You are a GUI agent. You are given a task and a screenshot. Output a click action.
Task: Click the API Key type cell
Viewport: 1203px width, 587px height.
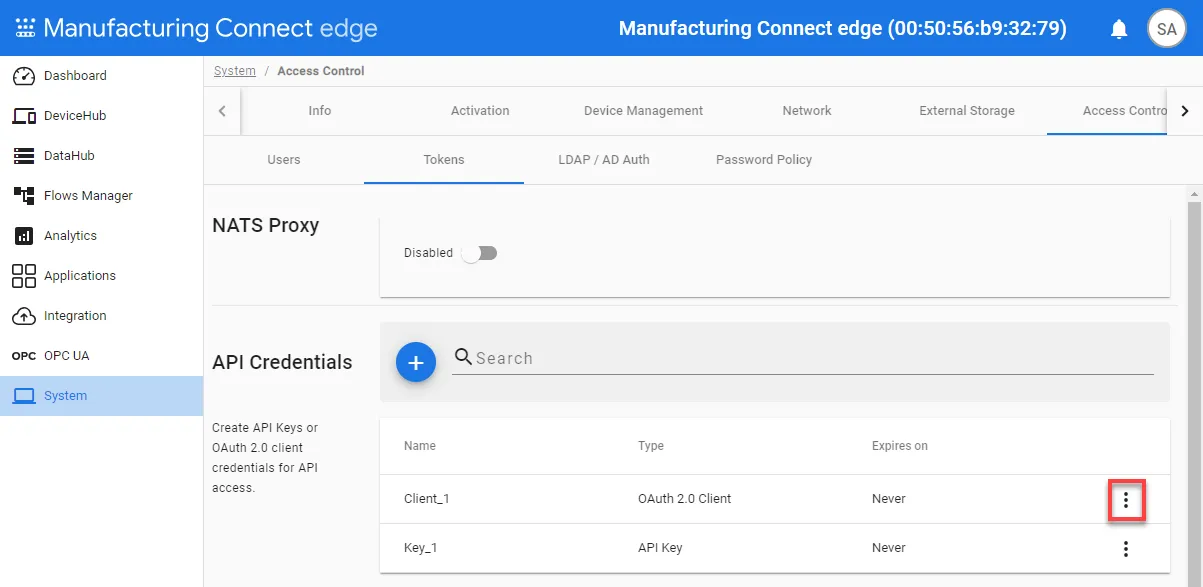coord(660,548)
